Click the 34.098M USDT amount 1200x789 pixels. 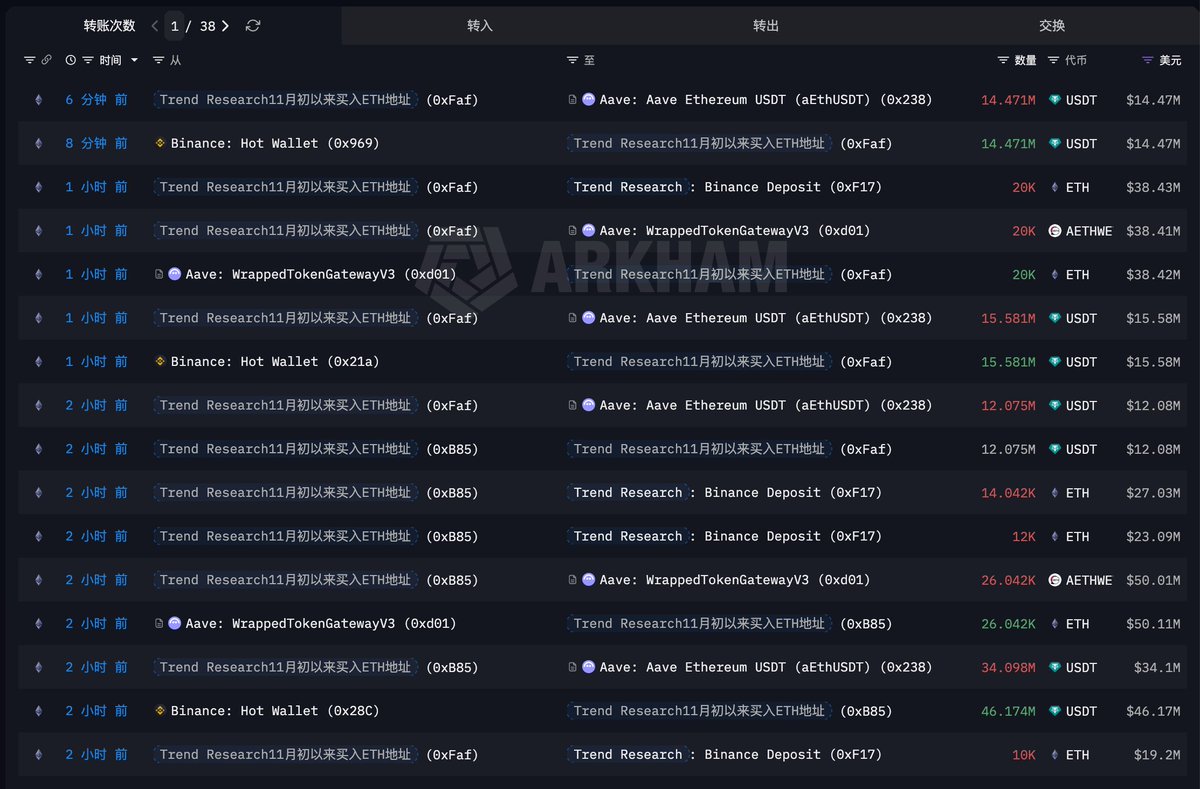coord(1008,667)
